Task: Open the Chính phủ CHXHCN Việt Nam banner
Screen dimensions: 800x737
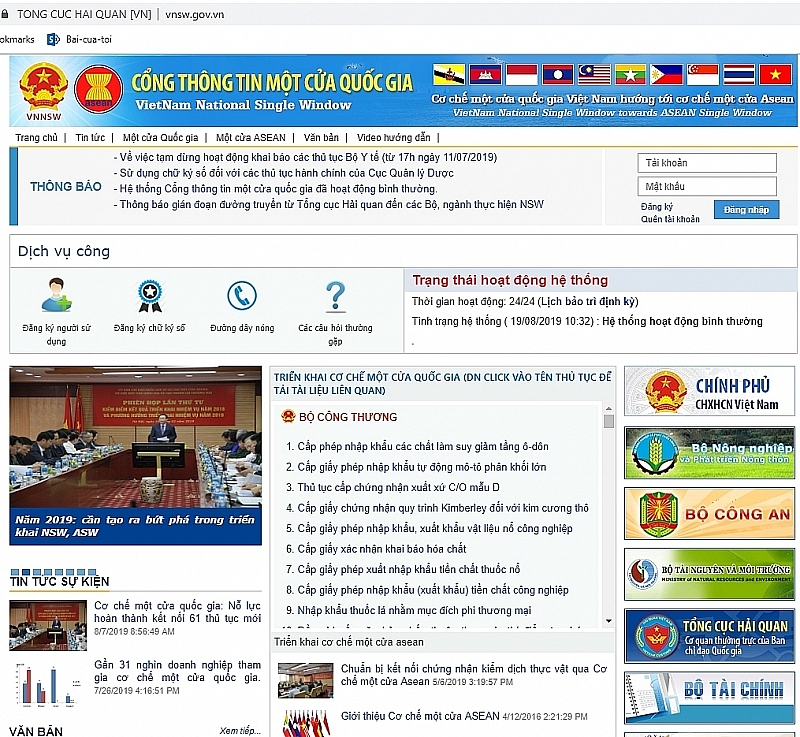Action: coord(709,391)
